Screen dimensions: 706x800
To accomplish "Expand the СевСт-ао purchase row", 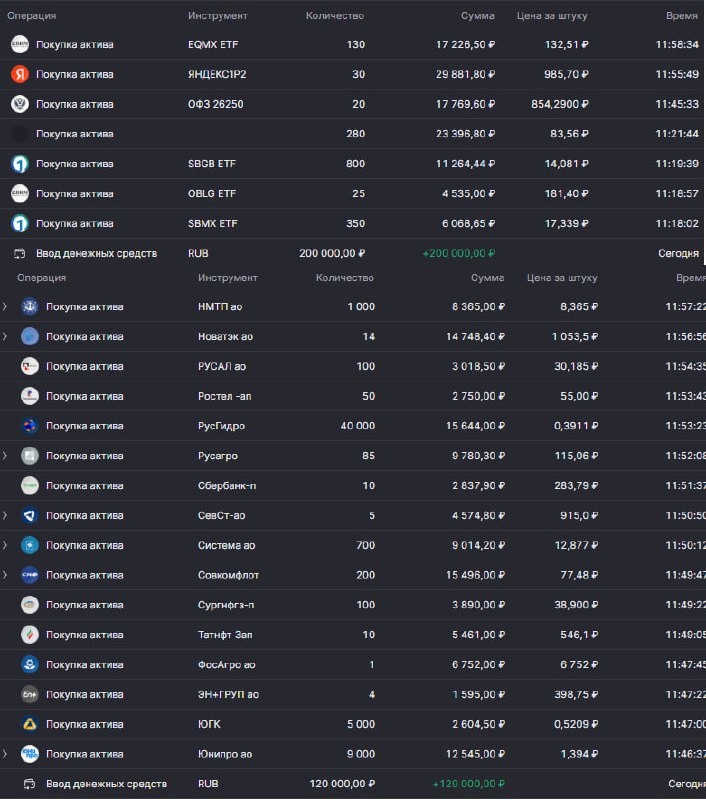I will [x=5, y=515].
